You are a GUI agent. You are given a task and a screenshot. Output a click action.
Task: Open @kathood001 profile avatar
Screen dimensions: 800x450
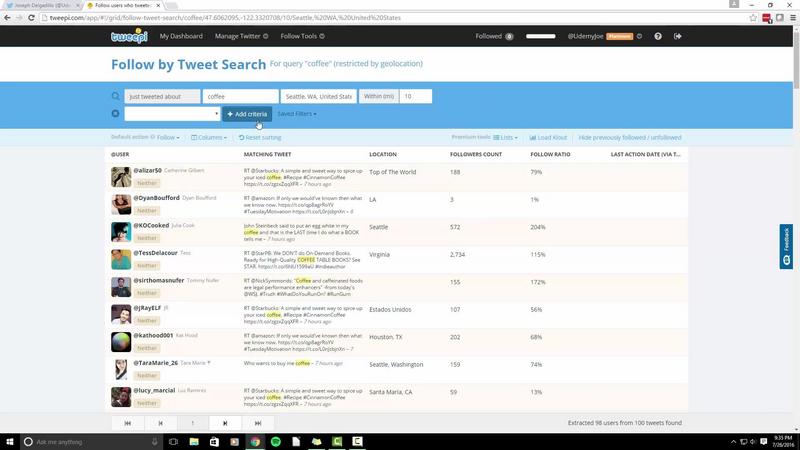pos(121,342)
